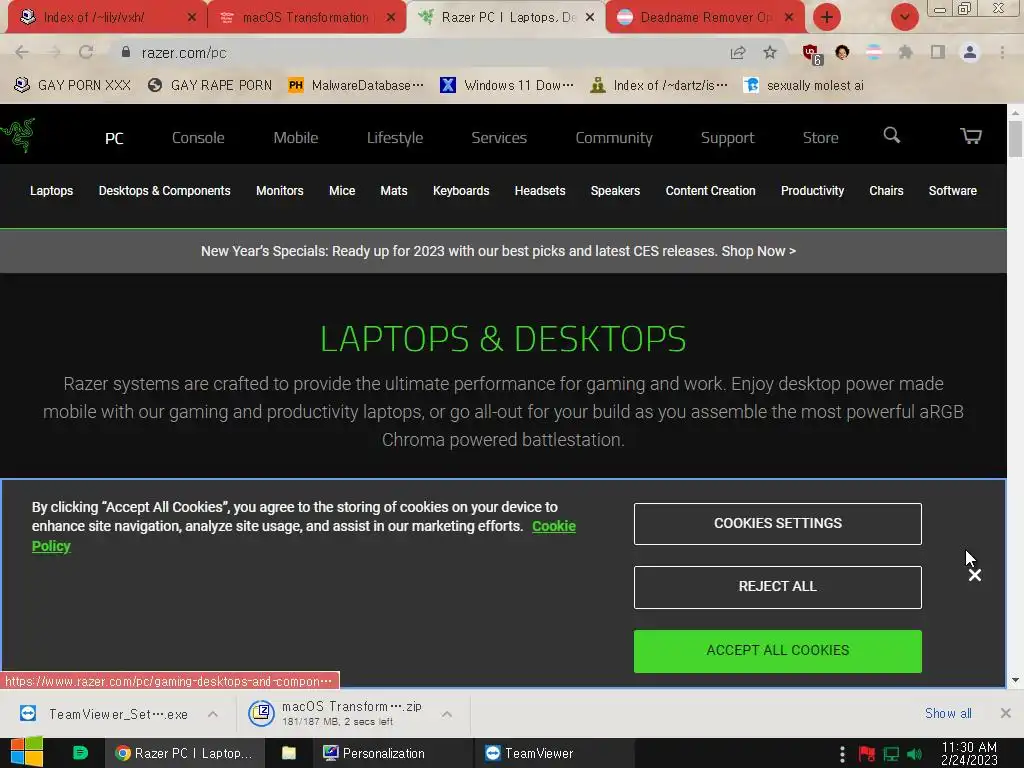The image size is (1024, 768).
Task: Open the Services top navigation item
Action: [499, 138]
